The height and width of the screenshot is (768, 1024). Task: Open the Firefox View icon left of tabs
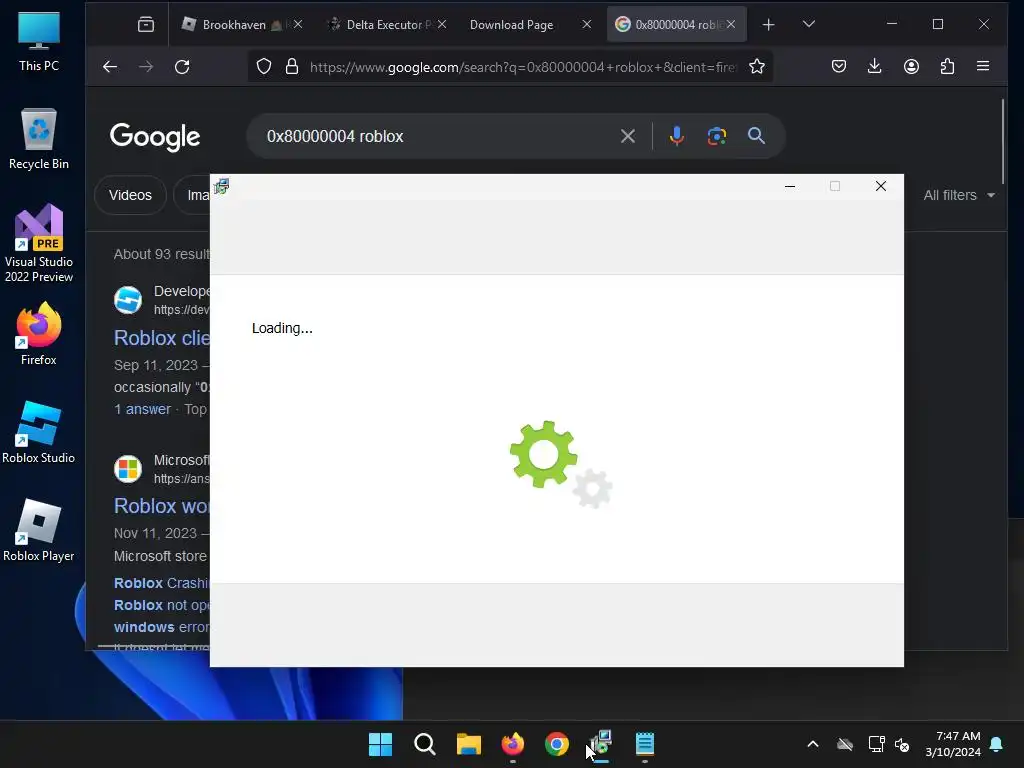click(x=146, y=25)
